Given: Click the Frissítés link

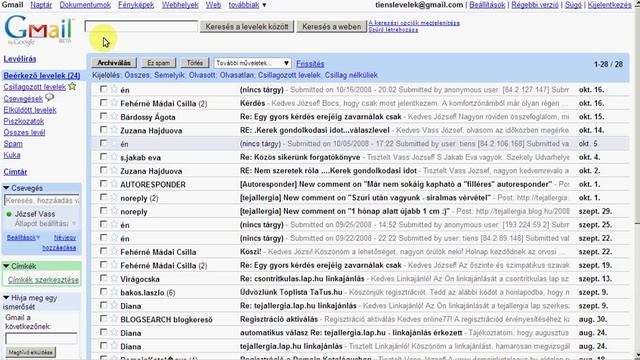Looking at the screenshot, I should [x=310, y=64].
